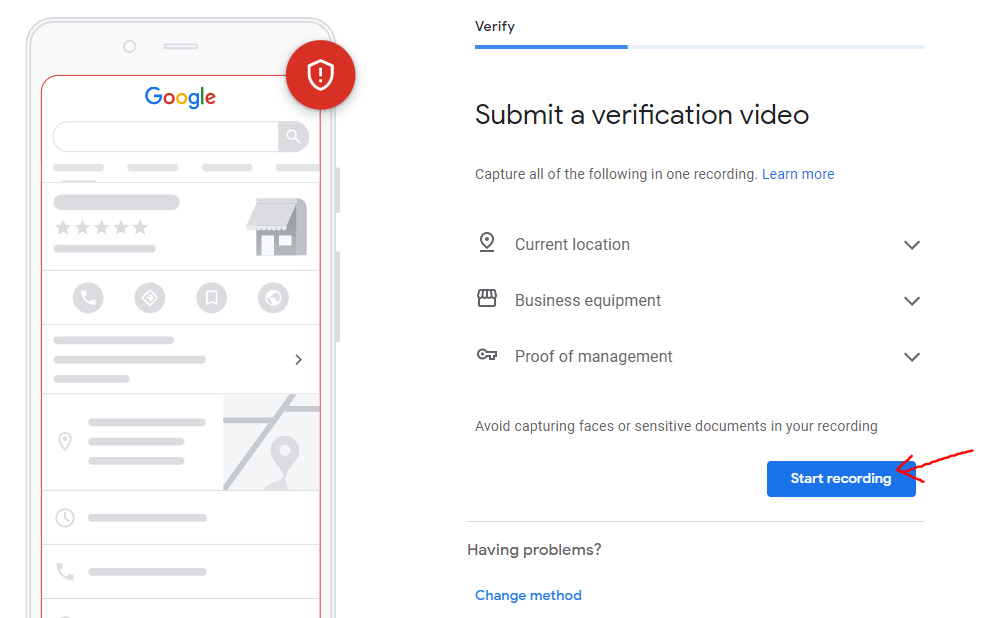The width and height of the screenshot is (993, 618).
Task: Click the Google search field in mockup
Action: pos(165,136)
